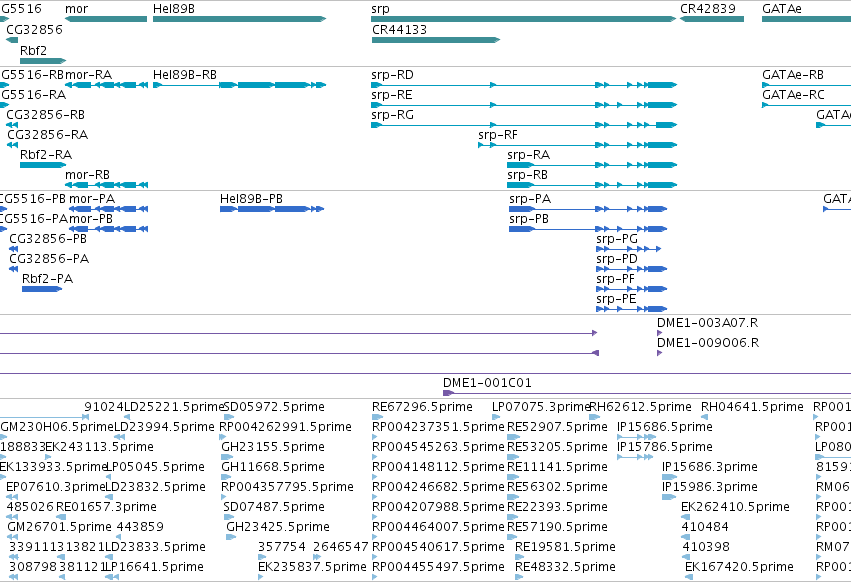Select the EK235837.5prime EST label
This screenshot has height=582, width=851.
pyautogui.click(x=312, y=568)
